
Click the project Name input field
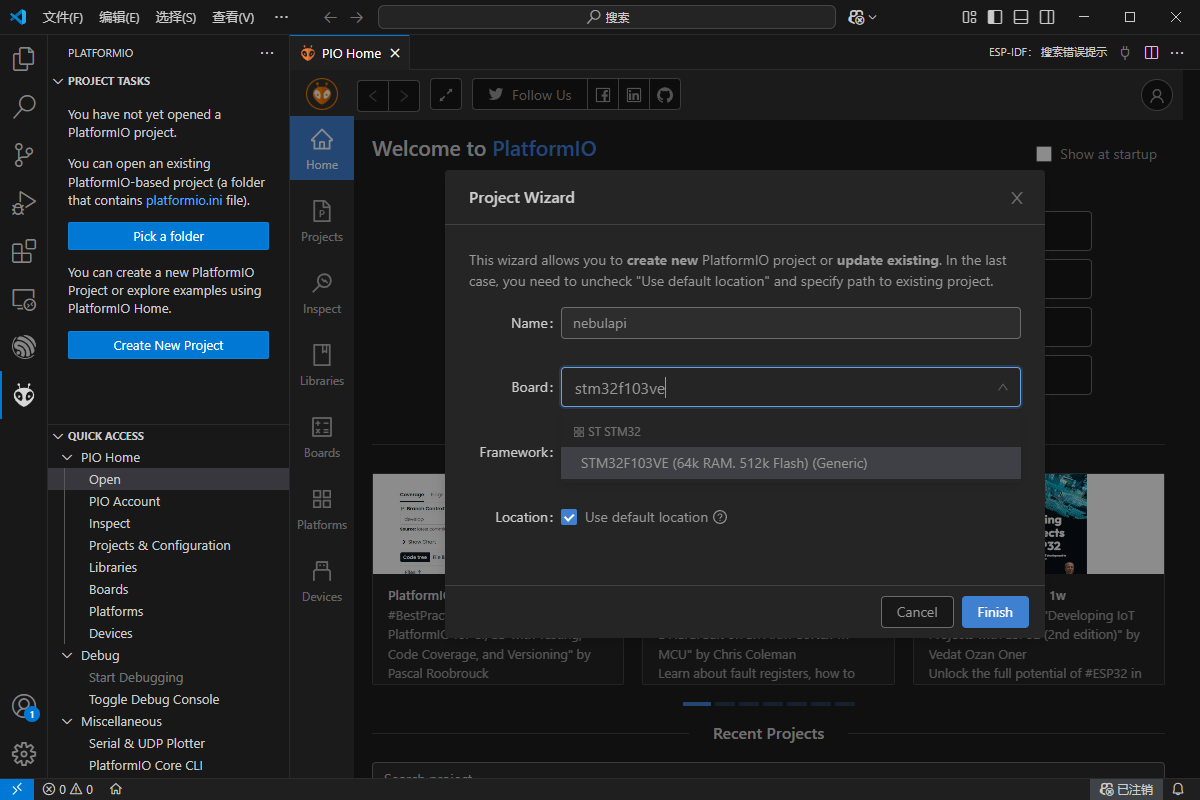(x=790, y=323)
